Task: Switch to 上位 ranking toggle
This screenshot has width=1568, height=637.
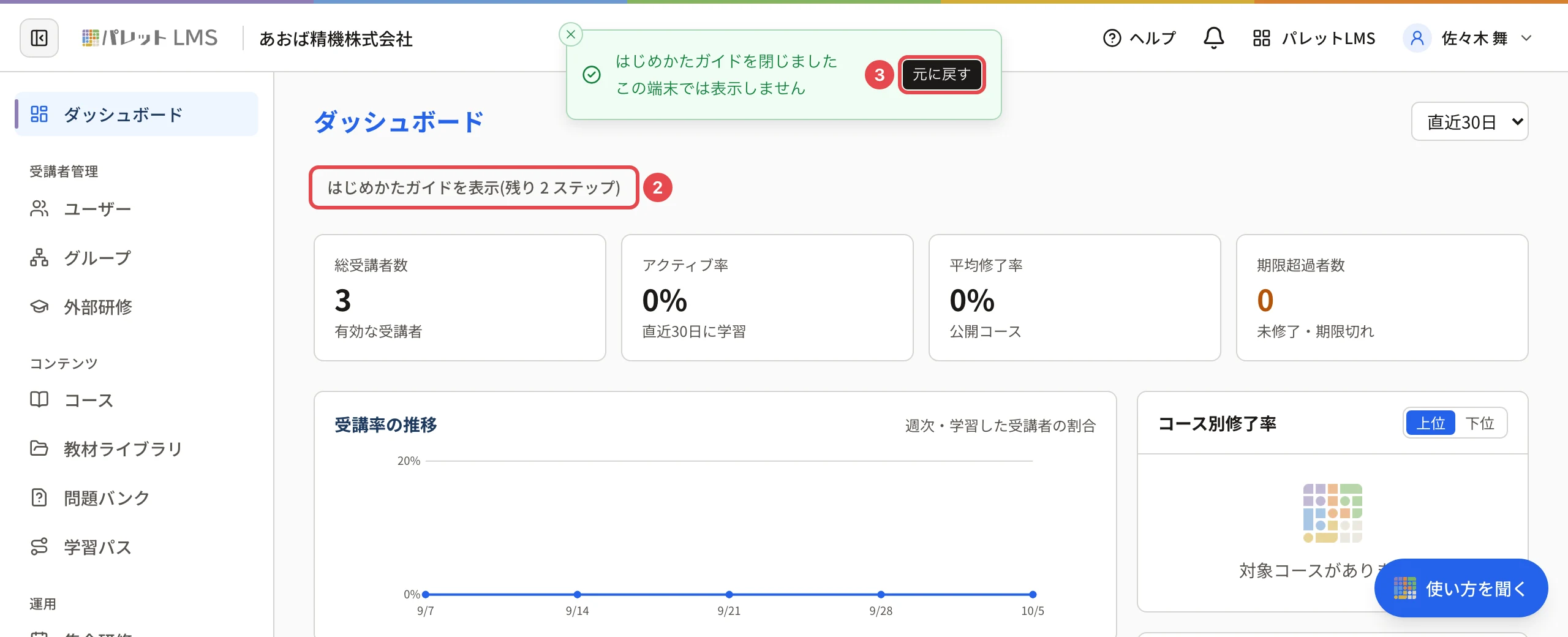Action: pyautogui.click(x=1430, y=423)
